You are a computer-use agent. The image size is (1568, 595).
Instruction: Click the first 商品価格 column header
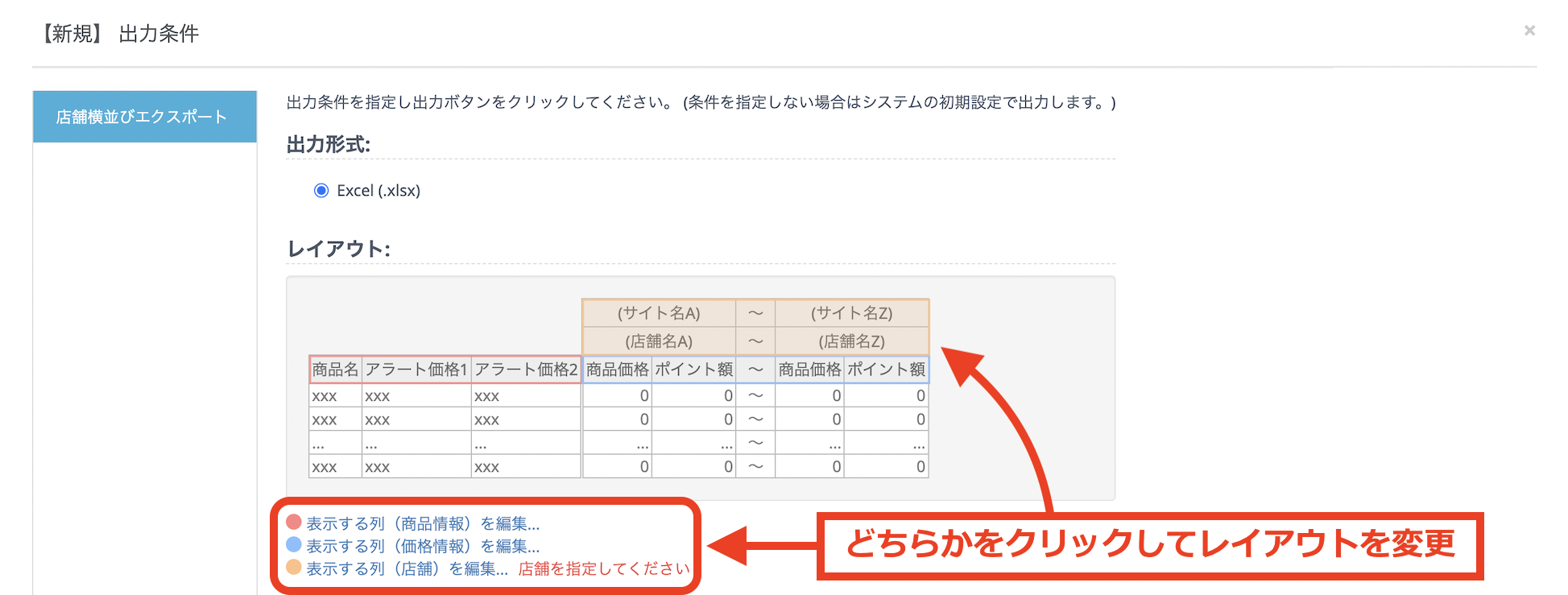click(617, 370)
